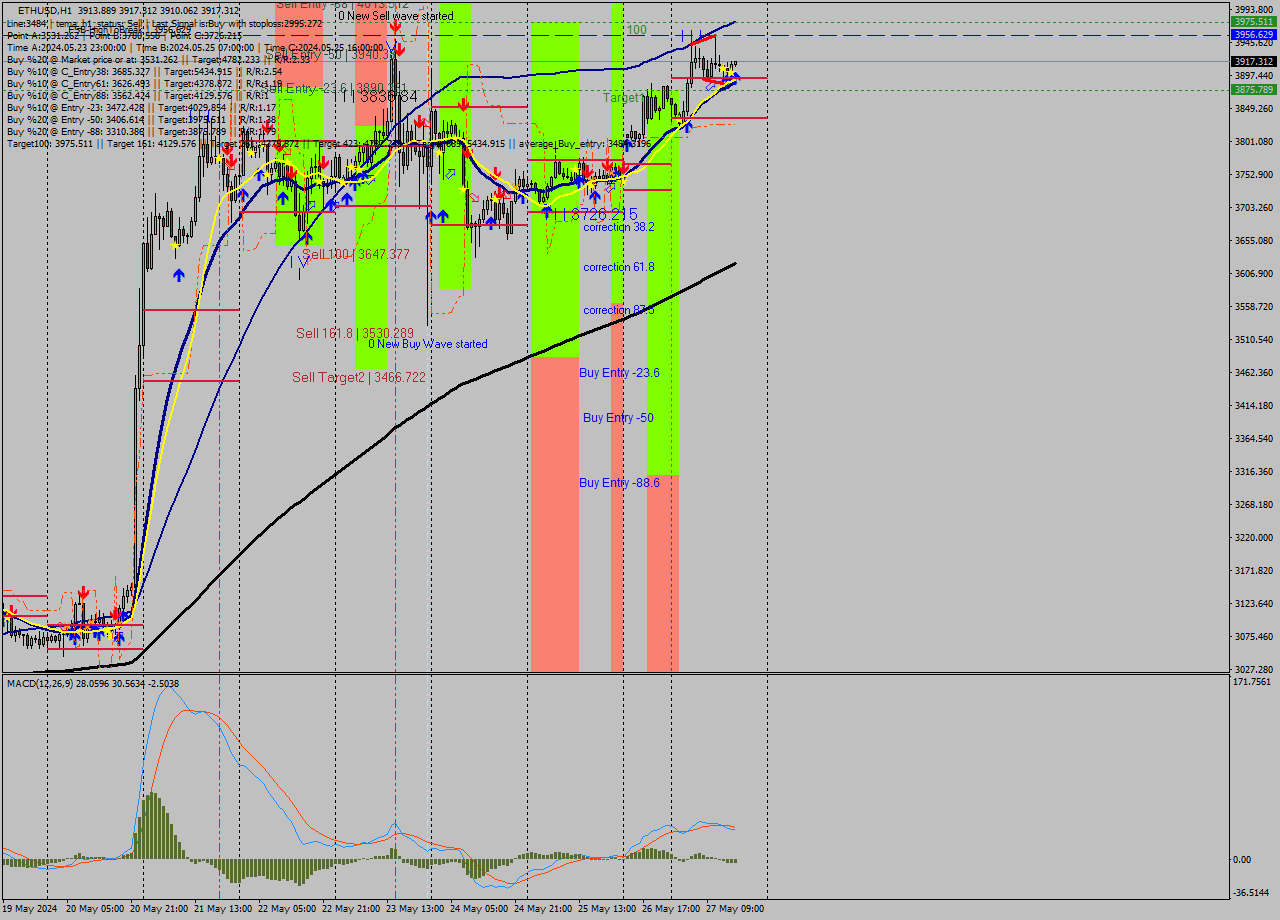1280x920 pixels.
Task: Click the green 3875.789 price tag
Action: click(x=1254, y=89)
